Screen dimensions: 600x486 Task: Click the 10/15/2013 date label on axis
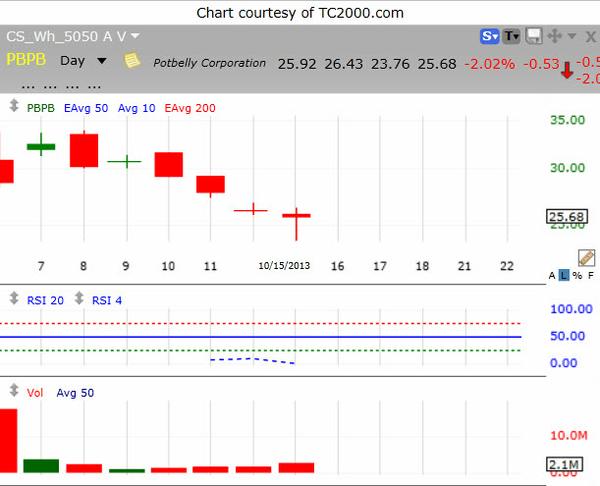[x=284, y=266]
